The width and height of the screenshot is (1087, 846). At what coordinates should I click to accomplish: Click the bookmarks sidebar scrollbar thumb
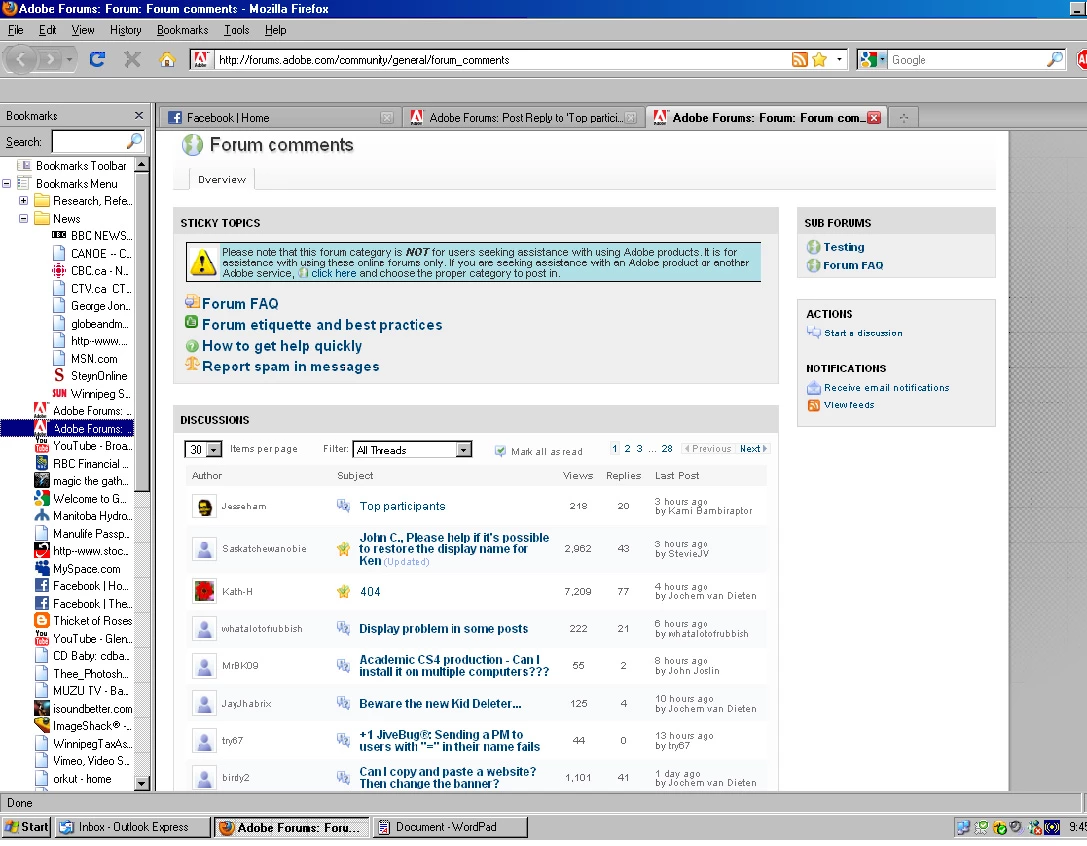[141, 331]
